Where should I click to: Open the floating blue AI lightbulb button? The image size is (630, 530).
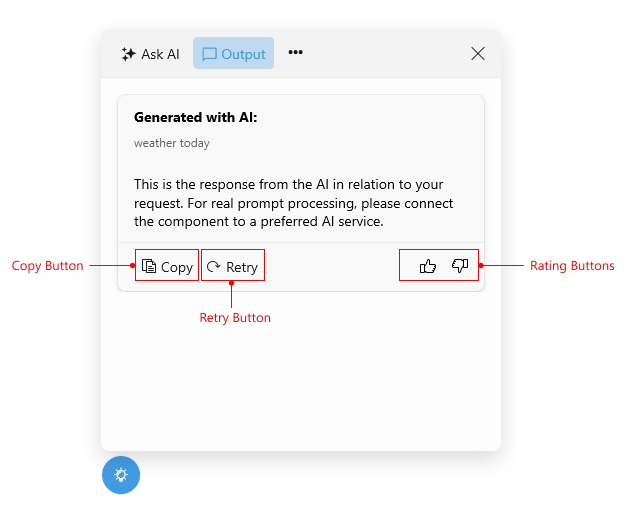click(x=121, y=474)
